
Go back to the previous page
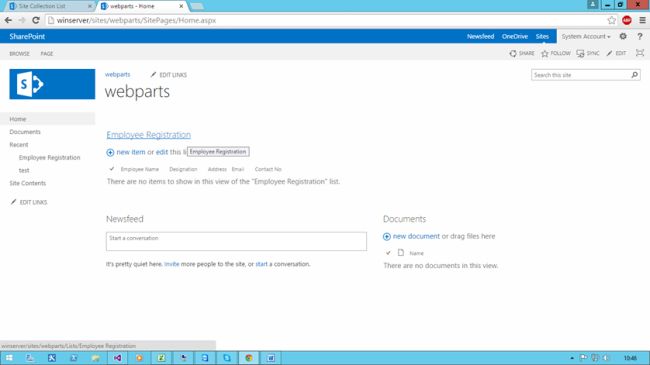coord(8,20)
